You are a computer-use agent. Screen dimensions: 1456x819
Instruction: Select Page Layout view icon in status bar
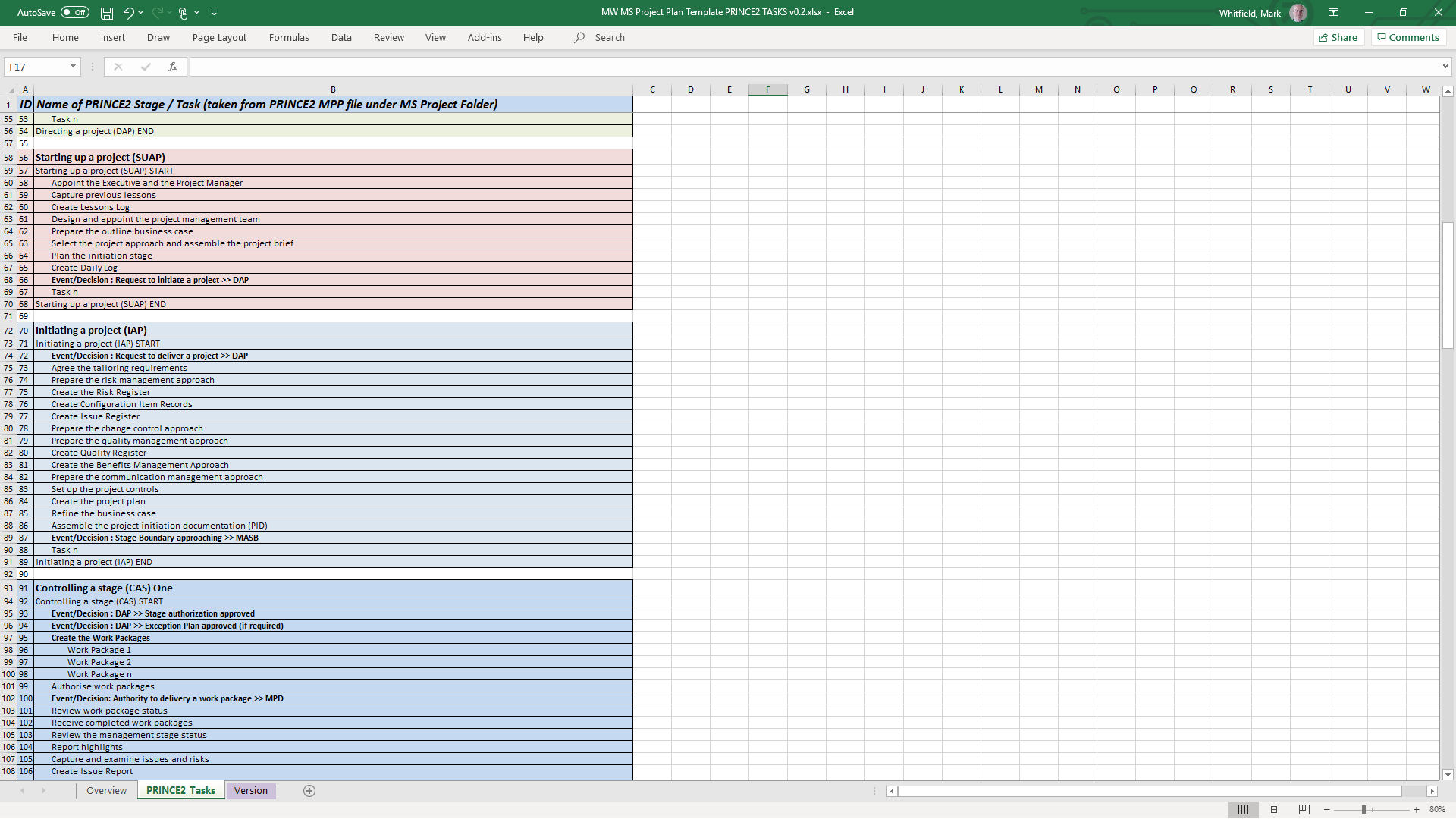pyautogui.click(x=1273, y=809)
